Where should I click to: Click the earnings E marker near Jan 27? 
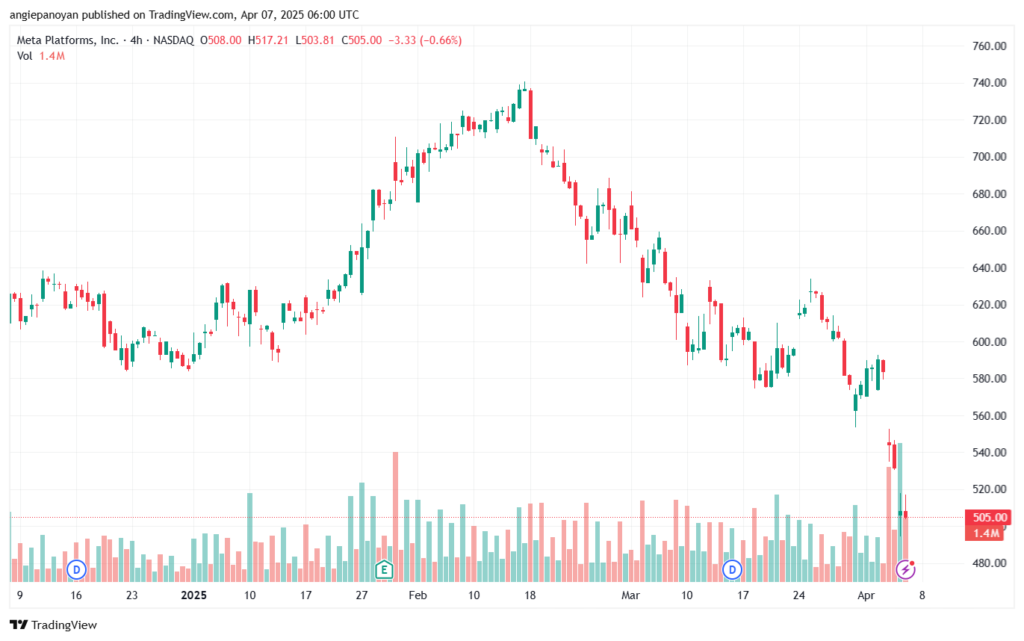click(384, 570)
